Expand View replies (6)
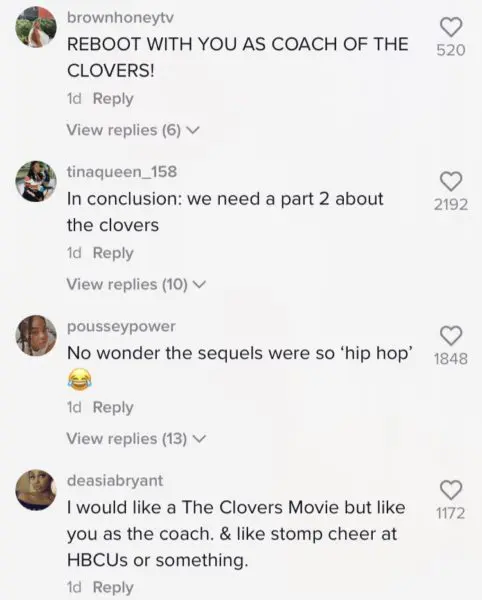The image size is (482, 600). 133,130
